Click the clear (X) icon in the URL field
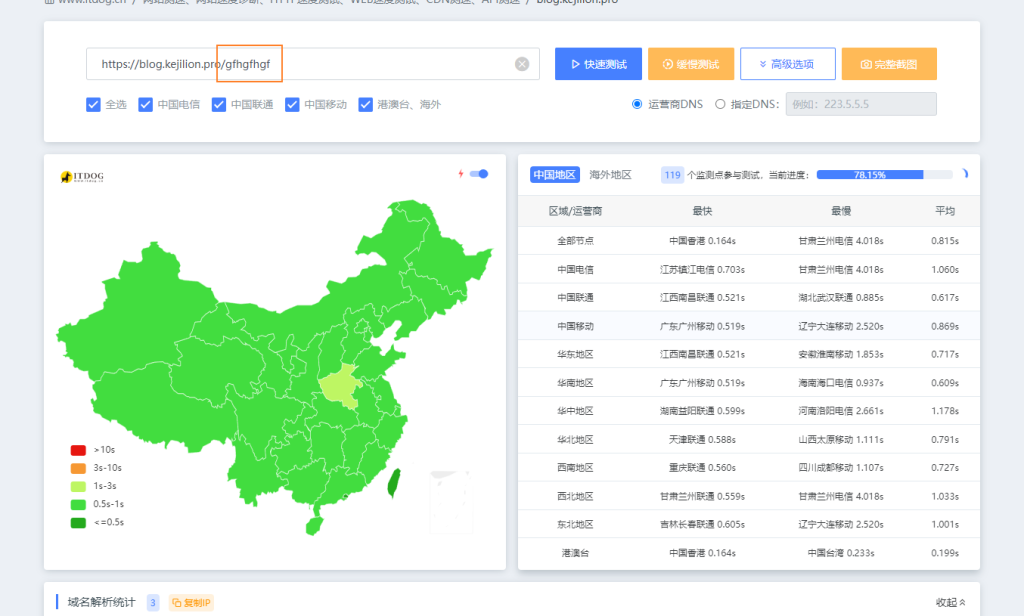 pos(521,63)
